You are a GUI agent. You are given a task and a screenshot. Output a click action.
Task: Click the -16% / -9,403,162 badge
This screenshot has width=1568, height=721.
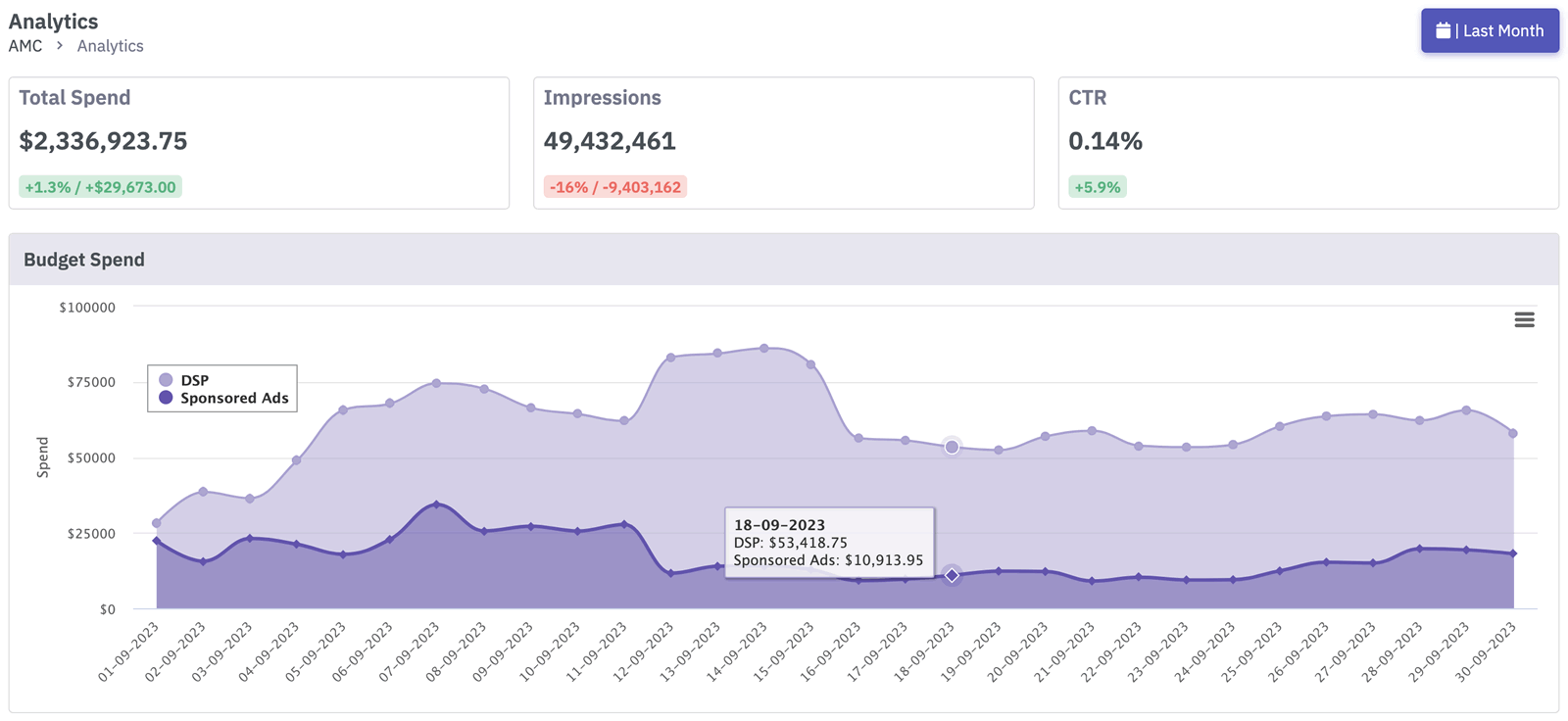pyautogui.click(x=615, y=187)
